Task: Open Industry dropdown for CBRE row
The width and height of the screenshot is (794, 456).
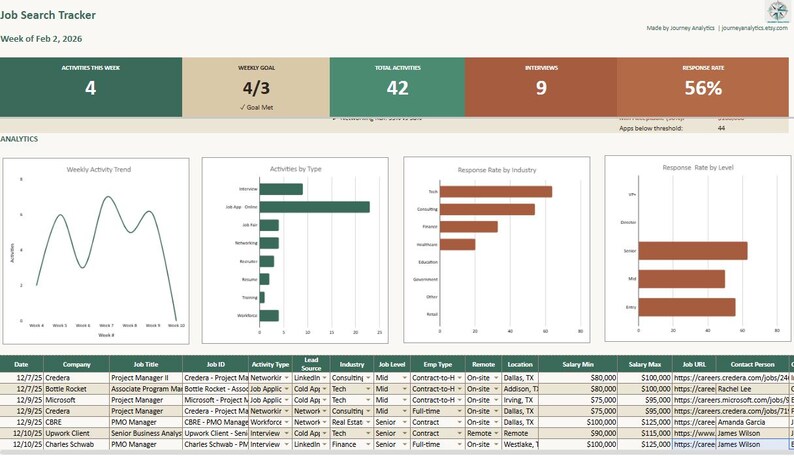Action: coord(368,423)
